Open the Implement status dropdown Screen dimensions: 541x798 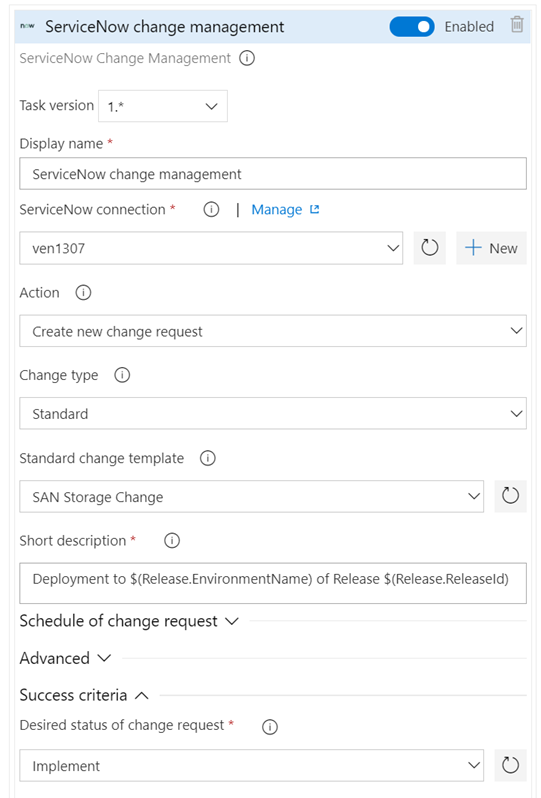coord(251,765)
